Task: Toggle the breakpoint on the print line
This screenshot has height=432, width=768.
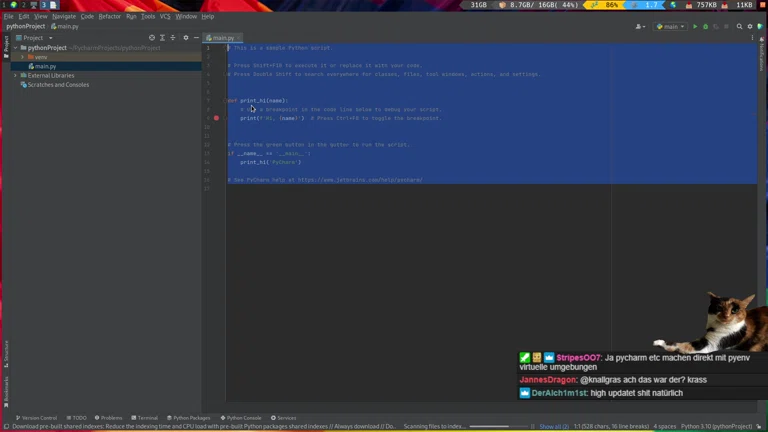Action: point(216,118)
